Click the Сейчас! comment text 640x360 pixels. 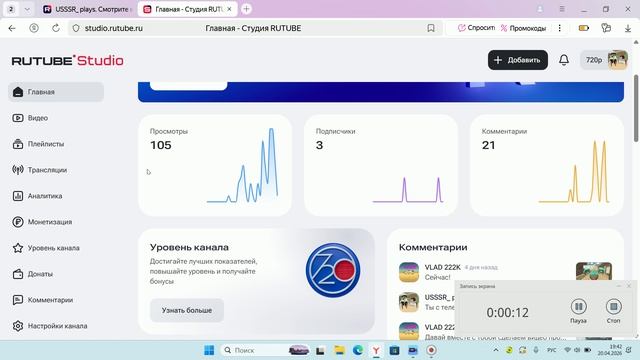coord(438,278)
